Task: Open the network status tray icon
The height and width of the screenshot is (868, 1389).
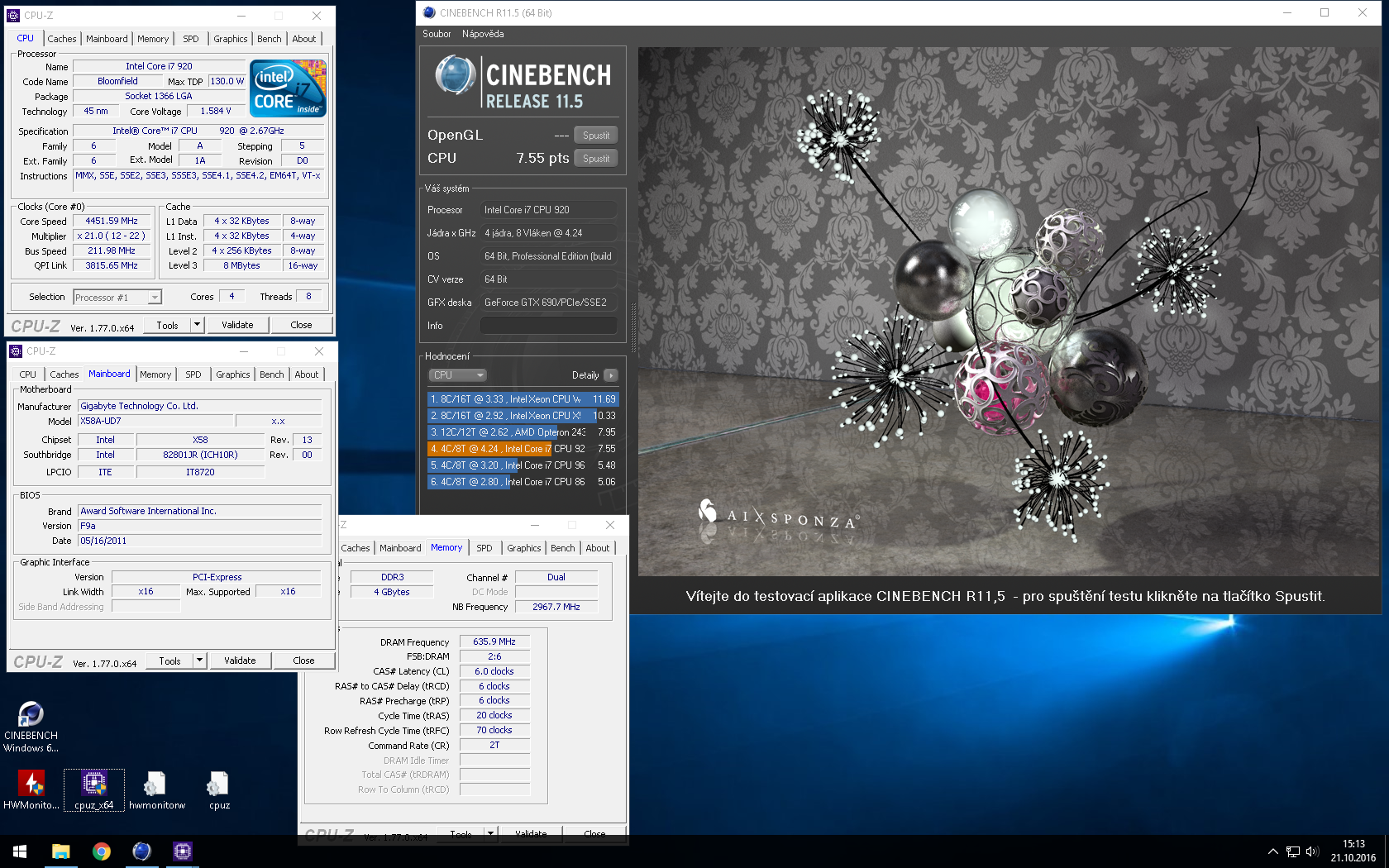Action: click(1293, 851)
